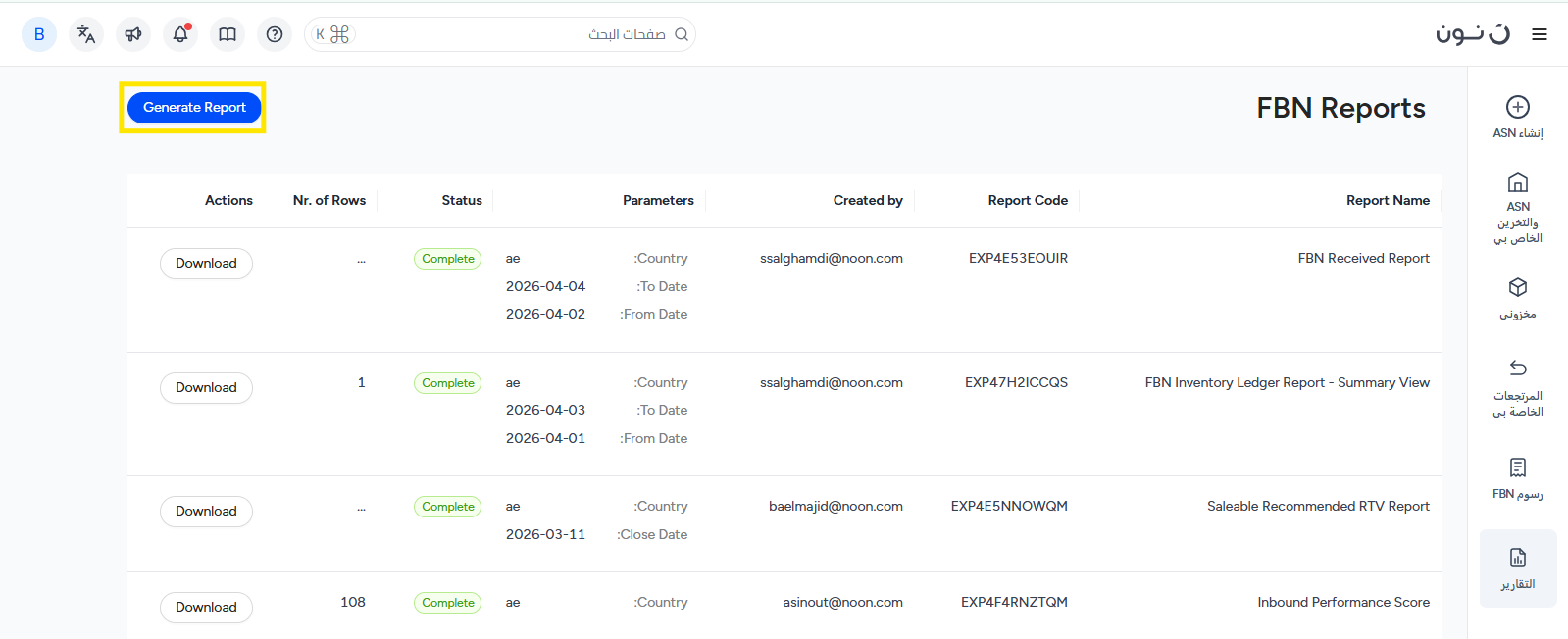Open the user profile avatar B
The width and height of the screenshot is (1568, 639).
pos(39,34)
